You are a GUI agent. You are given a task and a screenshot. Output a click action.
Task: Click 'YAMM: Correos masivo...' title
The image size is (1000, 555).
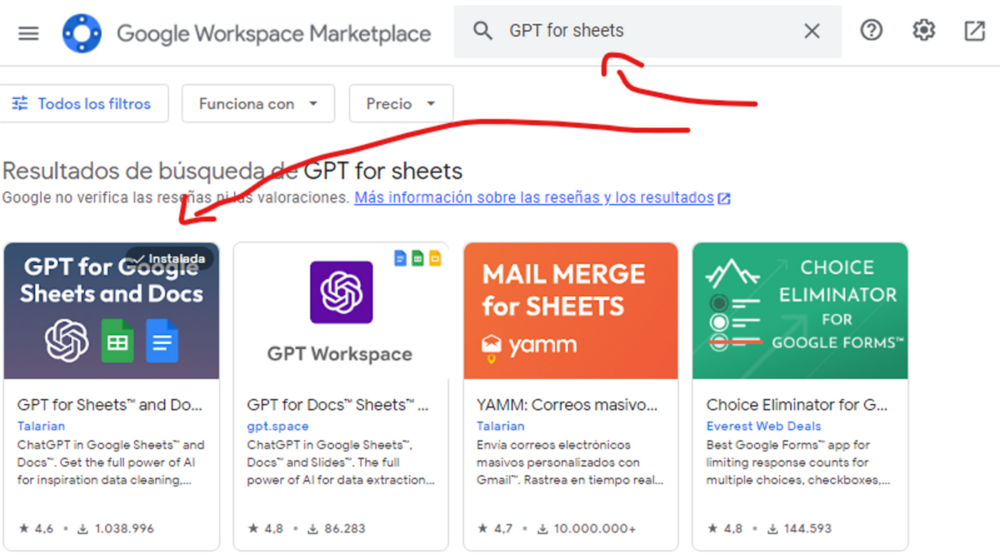(x=567, y=404)
